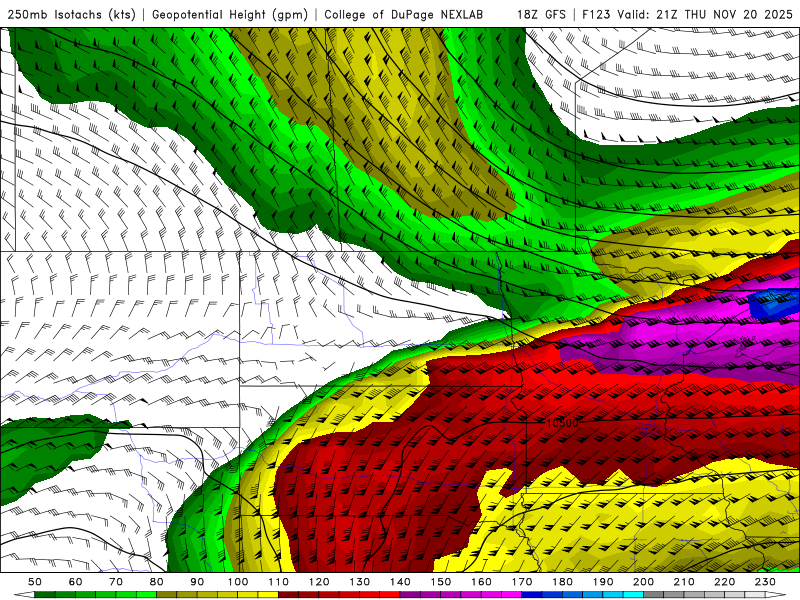Click the "21Z THU NOV 20 2025" valid time

[x=724, y=14]
